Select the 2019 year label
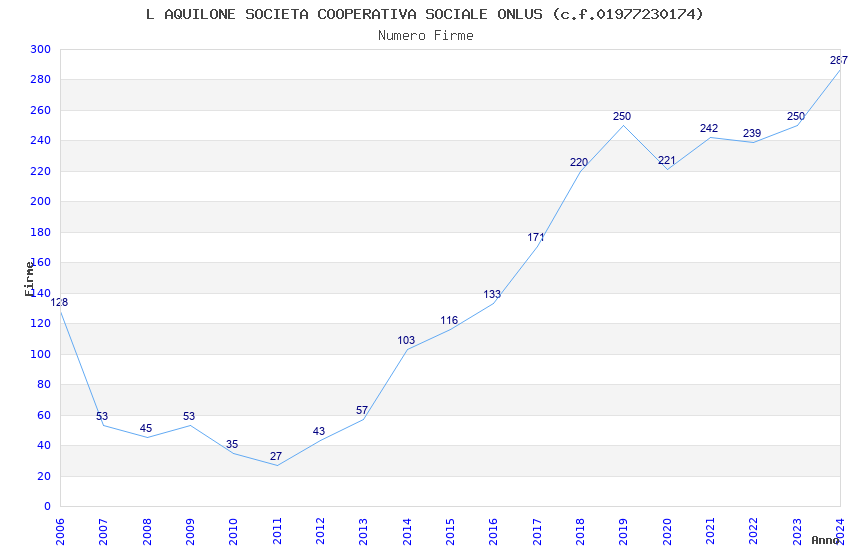 click(623, 531)
